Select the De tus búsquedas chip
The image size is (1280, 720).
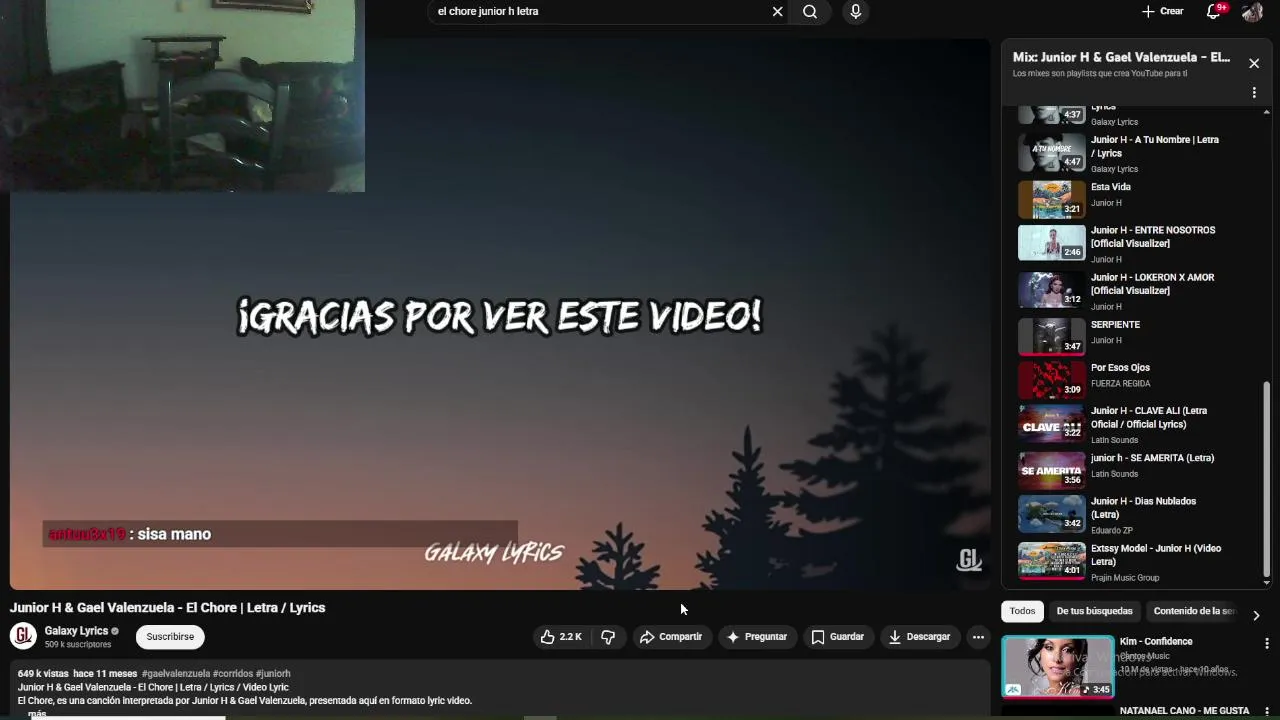[1094, 611]
